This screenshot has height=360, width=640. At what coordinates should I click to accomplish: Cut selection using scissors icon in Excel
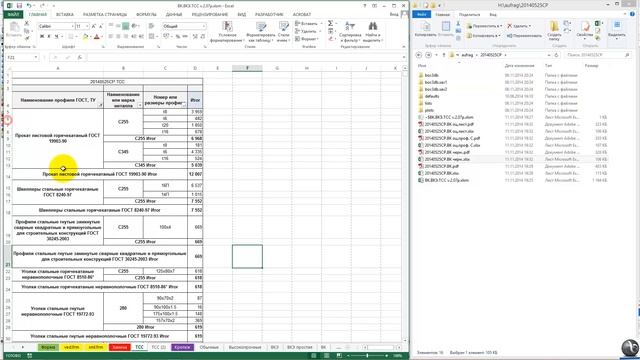pos(27,24)
